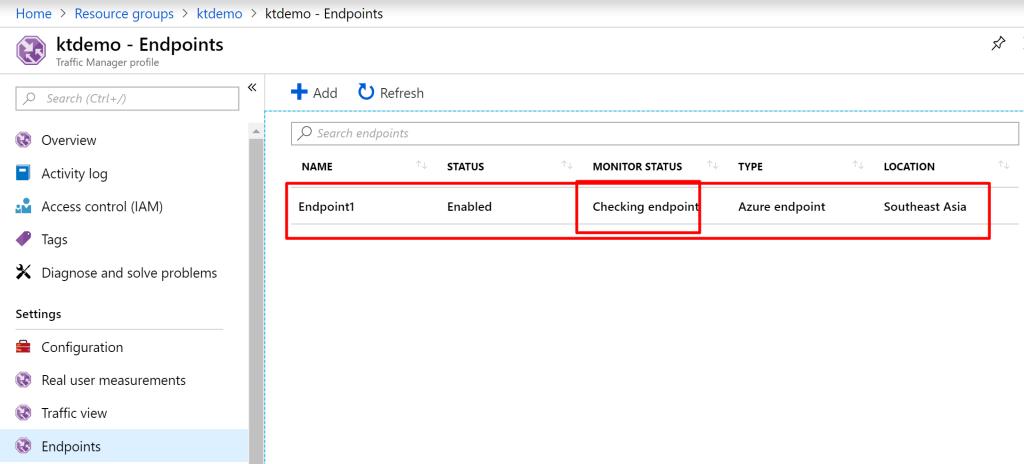This screenshot has height=464, width=1024.
Task: Sort by the LOCATION column header
Action: (x=909, y=167)
